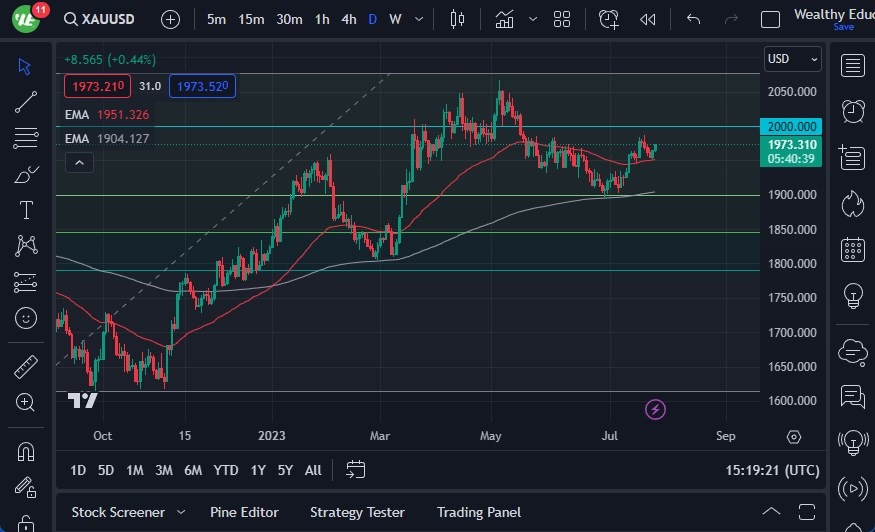
Task: Select the ruler measure tool
Action: coord(26,367)
